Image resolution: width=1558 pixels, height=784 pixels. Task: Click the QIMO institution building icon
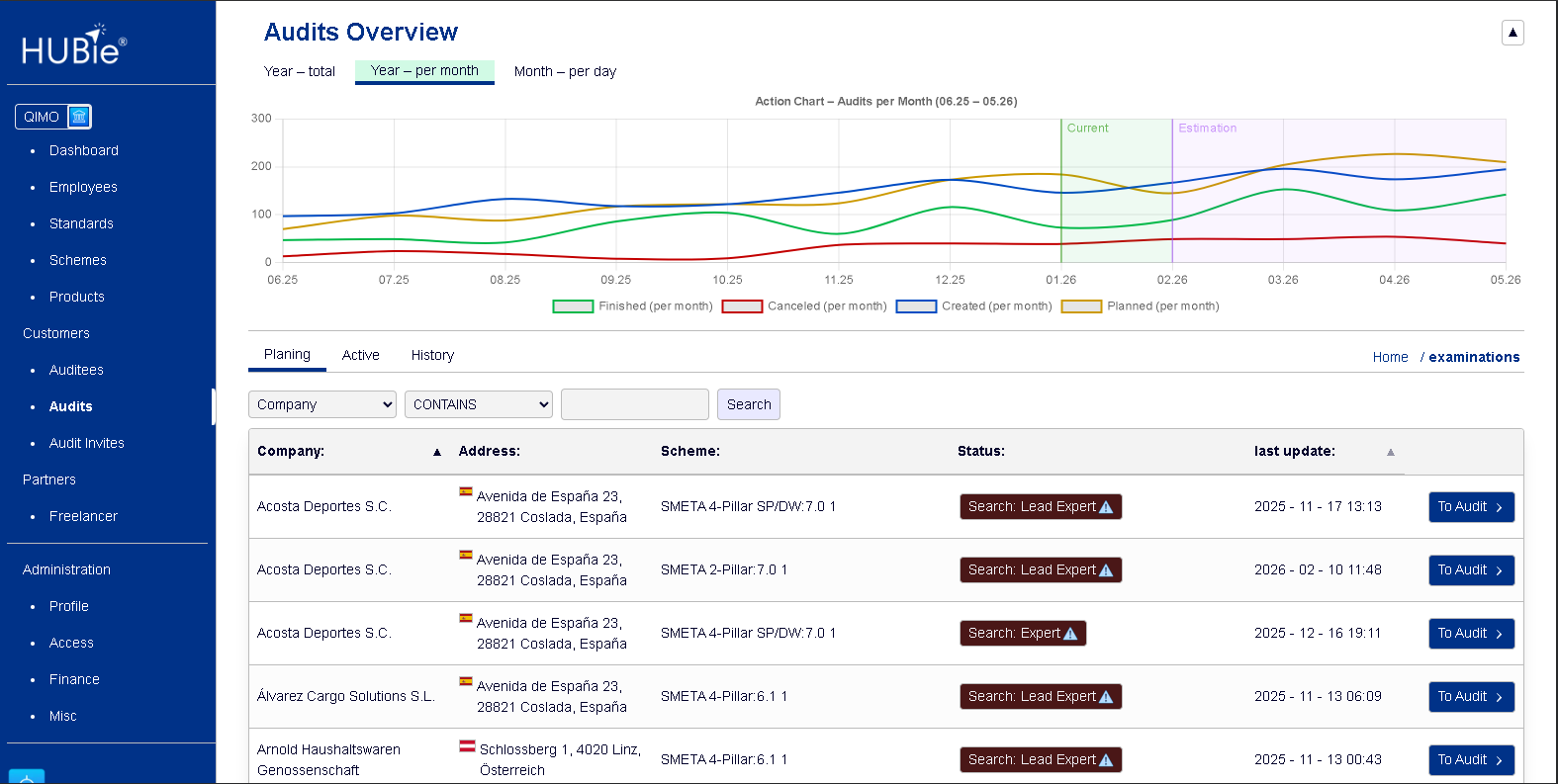click(x=79, y=117)
